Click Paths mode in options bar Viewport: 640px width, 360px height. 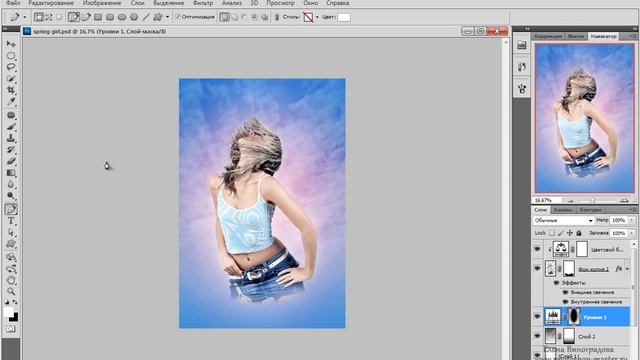49,17
